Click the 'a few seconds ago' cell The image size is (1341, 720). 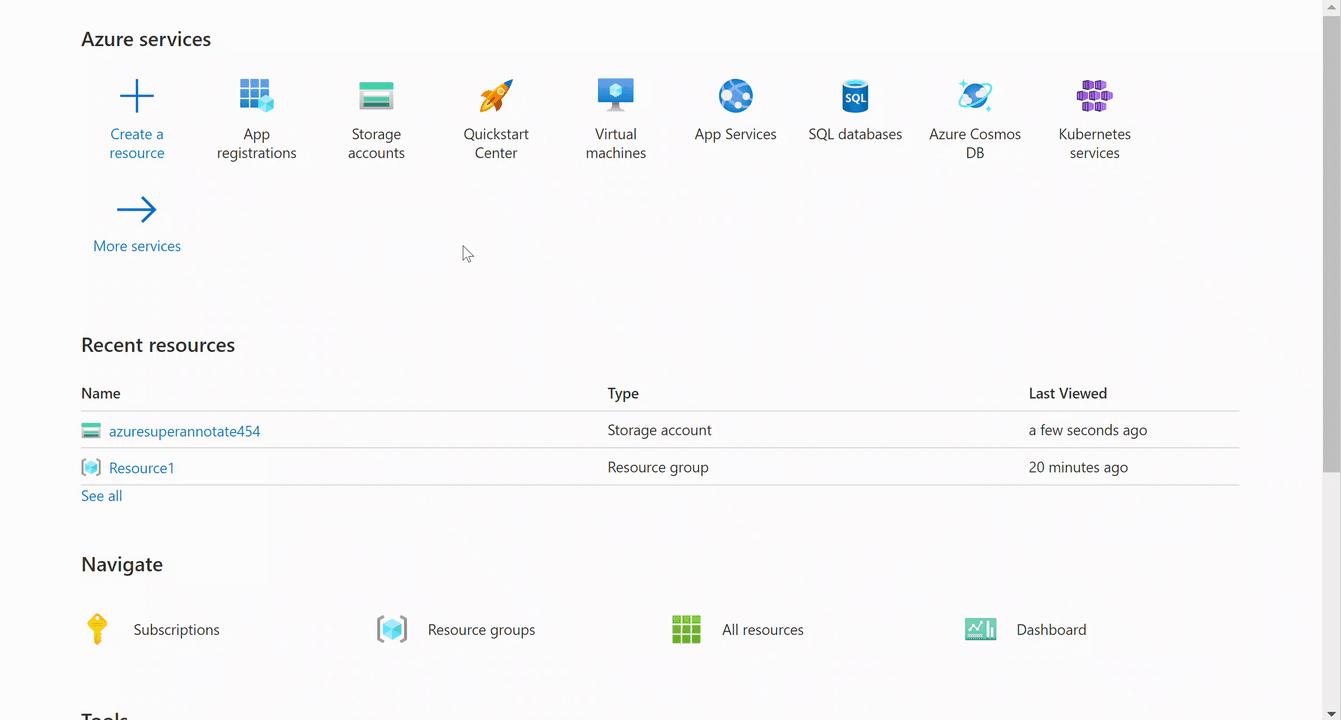click(1088, 431)
